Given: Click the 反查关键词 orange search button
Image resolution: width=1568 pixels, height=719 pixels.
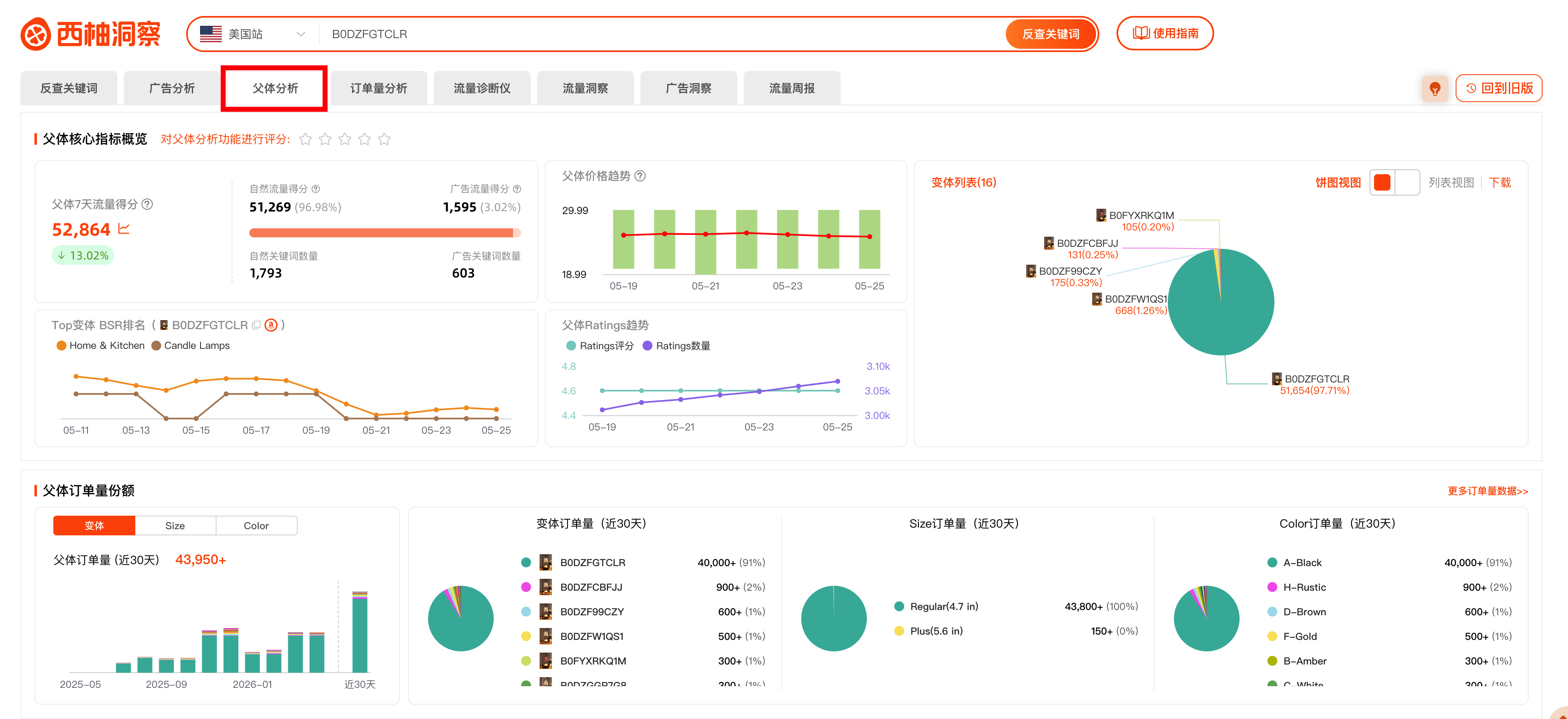Looking at the screenshot, I should coord(1050,34).
